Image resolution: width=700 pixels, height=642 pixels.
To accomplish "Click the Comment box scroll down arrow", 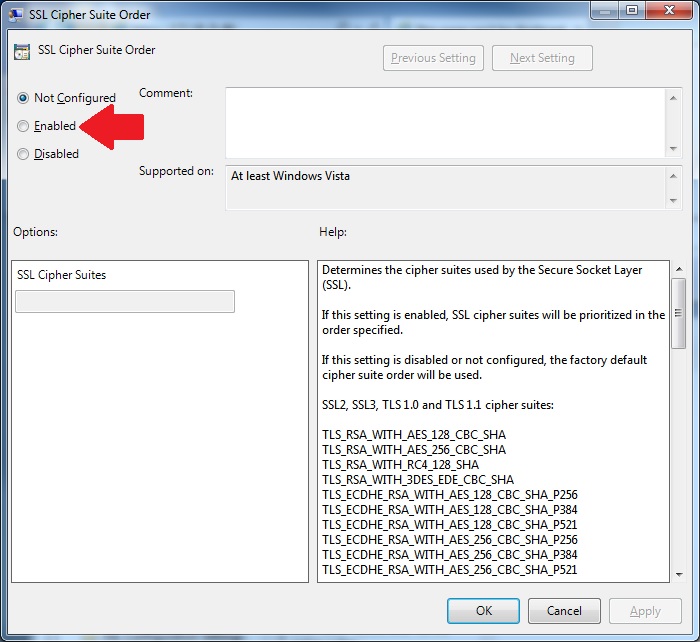I will pyautogui.click(x=674, y=149).
